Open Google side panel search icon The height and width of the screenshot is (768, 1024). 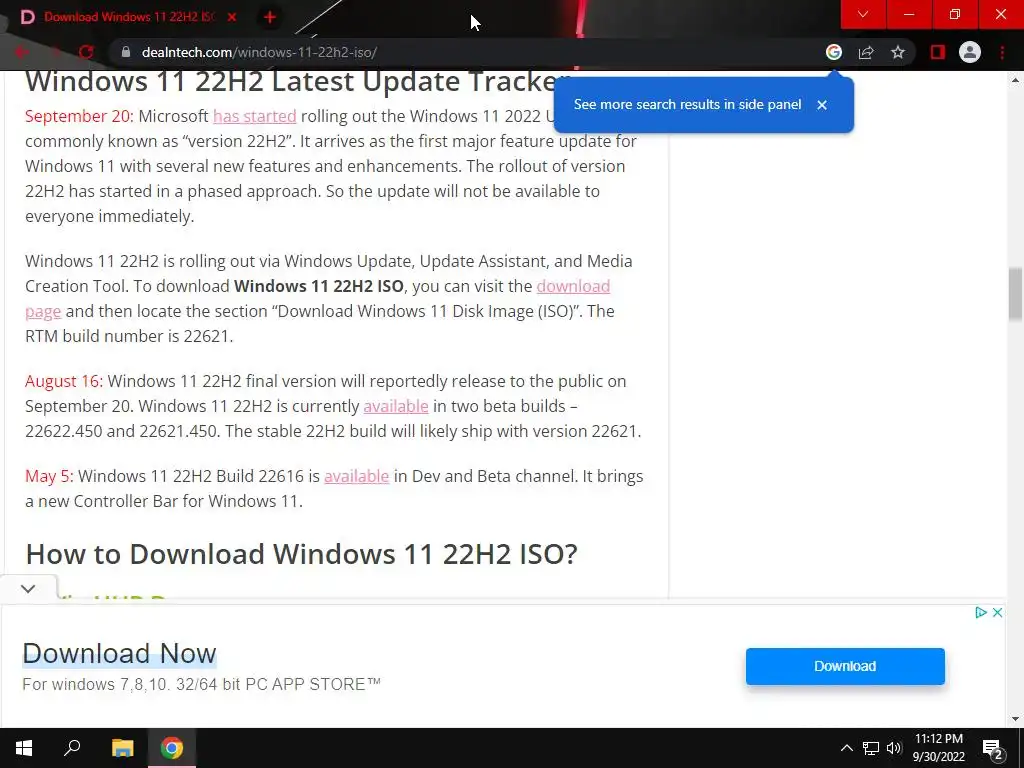click(x=833, y=52)
